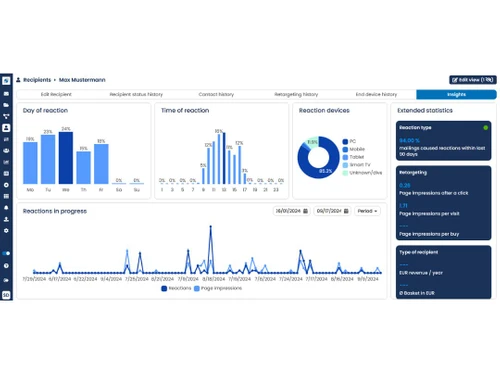
Task: Select the Insights tab
Action: pos(456,94)
